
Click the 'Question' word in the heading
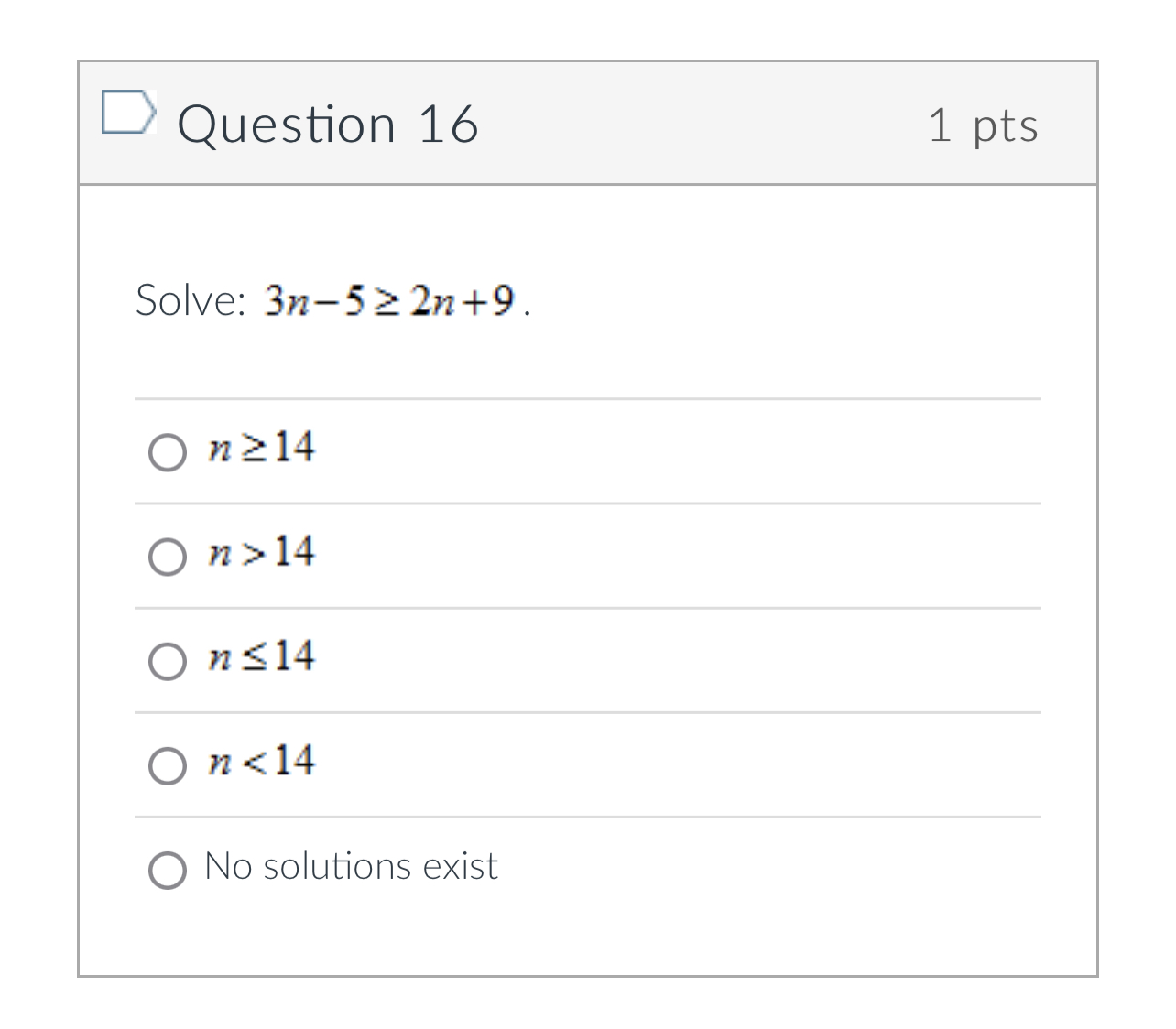[x=287, y=125]
